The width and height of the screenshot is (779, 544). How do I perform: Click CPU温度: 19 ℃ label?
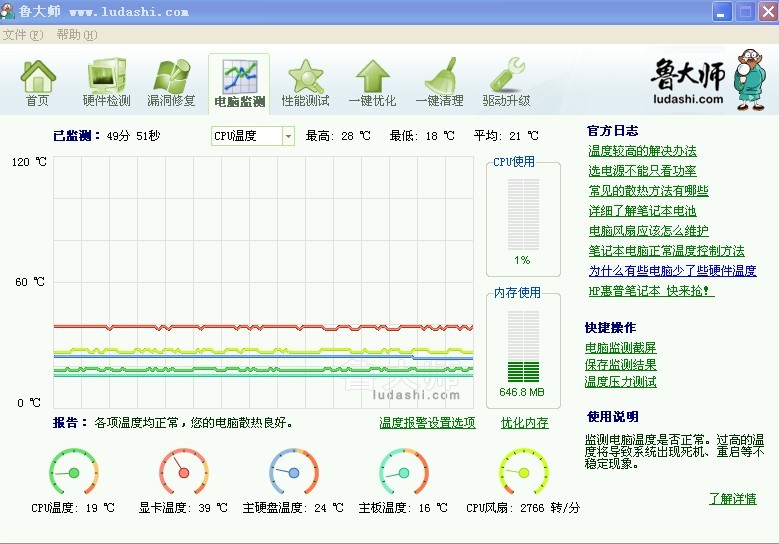tap(73, 508)
